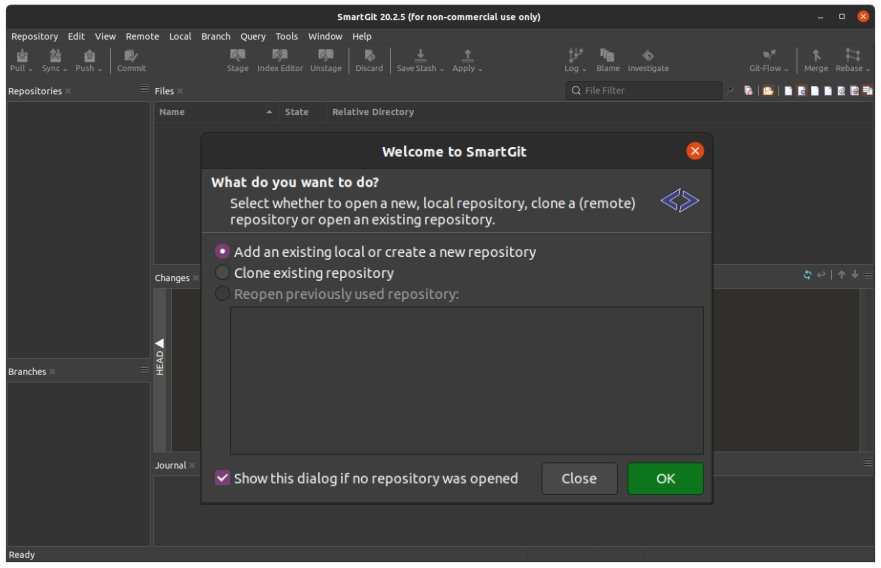Viewport: 881px width, 568px height.
Task: Click the Rebase toolbar icon
Action: (x=852, y=55)
